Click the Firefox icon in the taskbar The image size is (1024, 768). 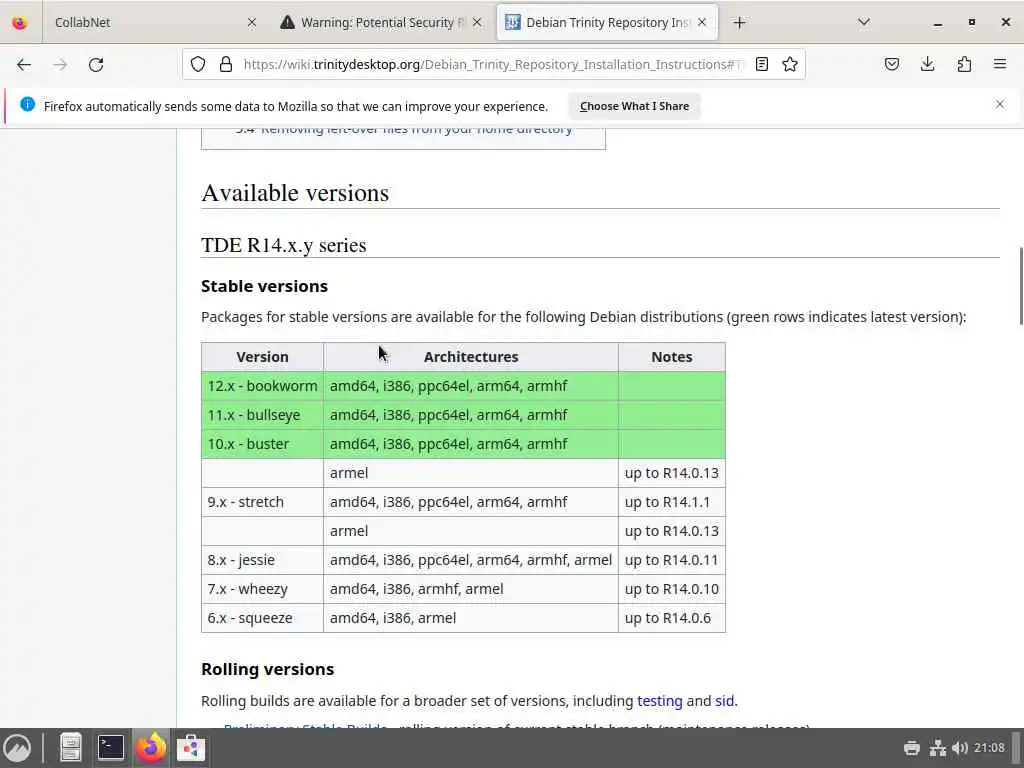151,748
